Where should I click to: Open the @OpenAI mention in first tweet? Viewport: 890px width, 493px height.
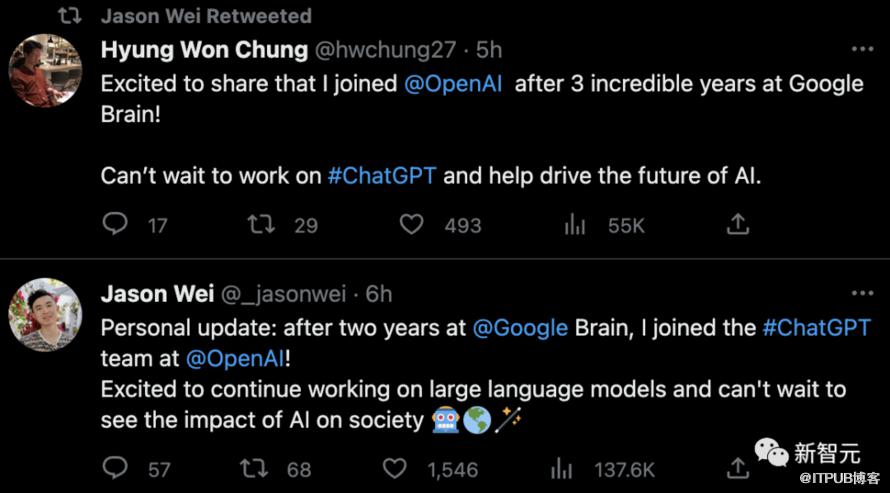[x=453, y=84]
